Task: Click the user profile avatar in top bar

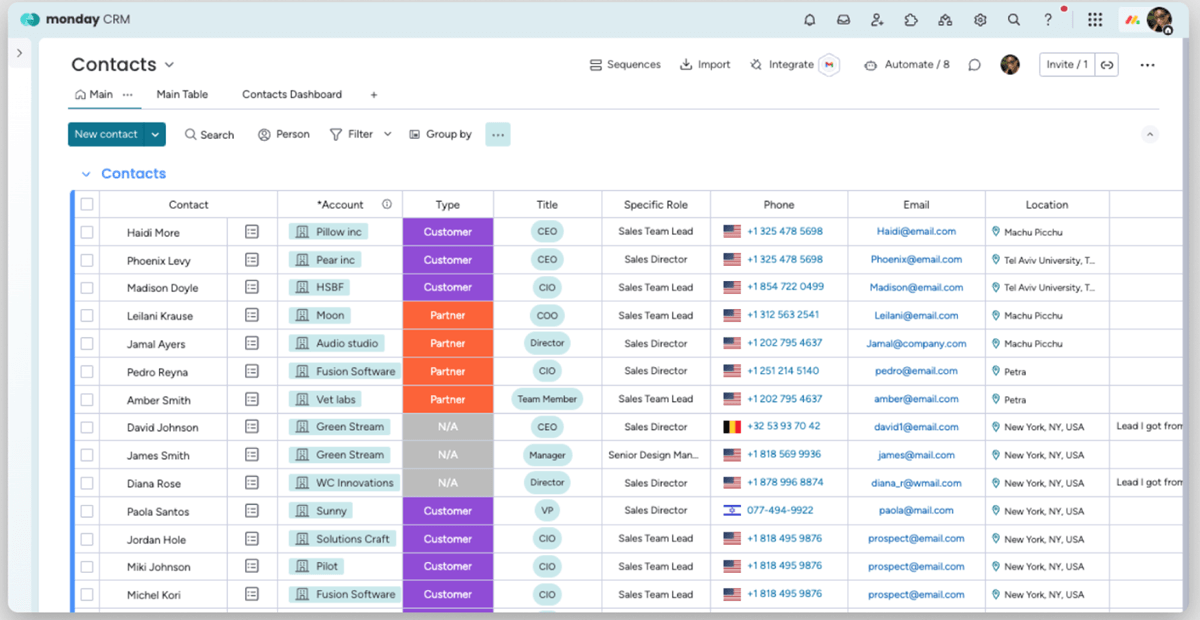Action: [1159, 20]
